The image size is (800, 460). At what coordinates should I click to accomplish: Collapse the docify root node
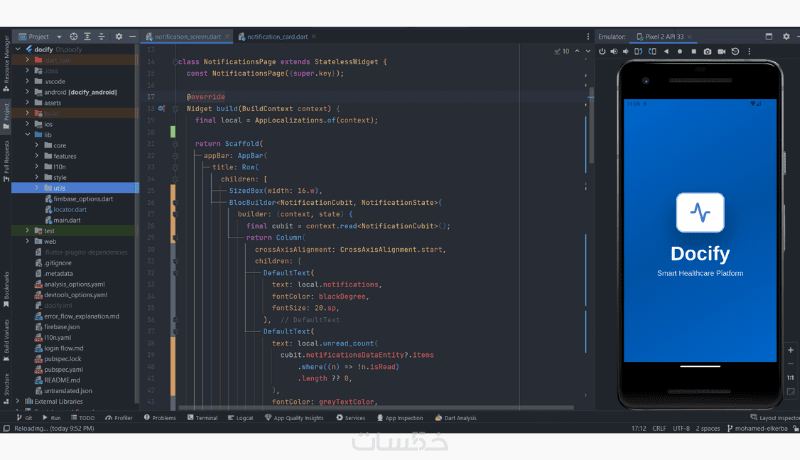pos(18,49)
